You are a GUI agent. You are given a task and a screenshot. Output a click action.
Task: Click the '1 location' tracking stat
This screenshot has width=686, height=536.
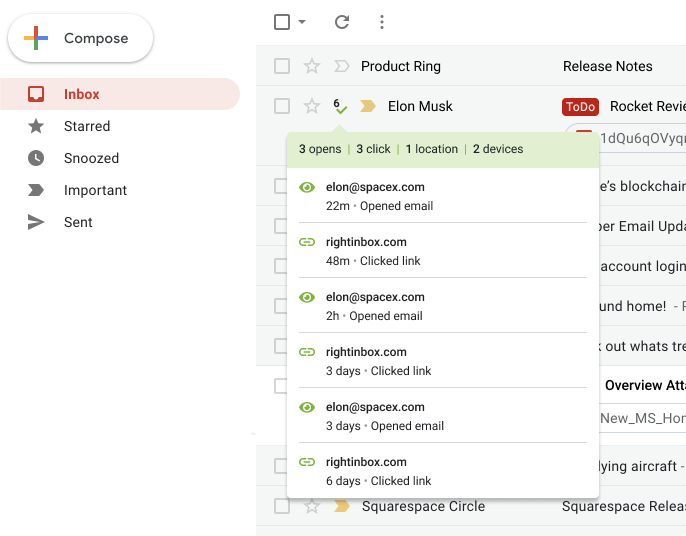[431, 149]
